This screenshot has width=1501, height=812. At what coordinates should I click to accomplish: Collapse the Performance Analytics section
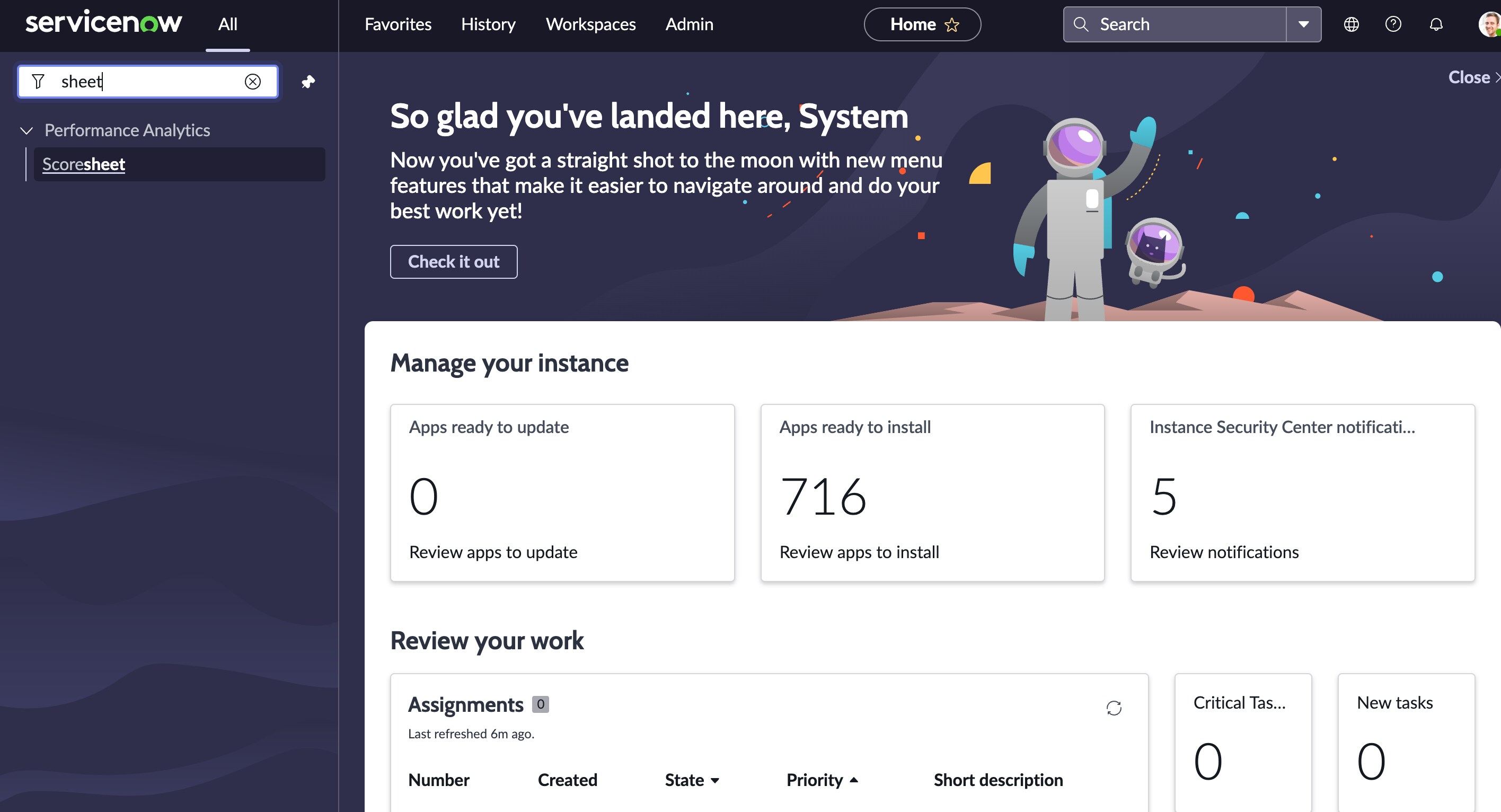click(26, 130)
